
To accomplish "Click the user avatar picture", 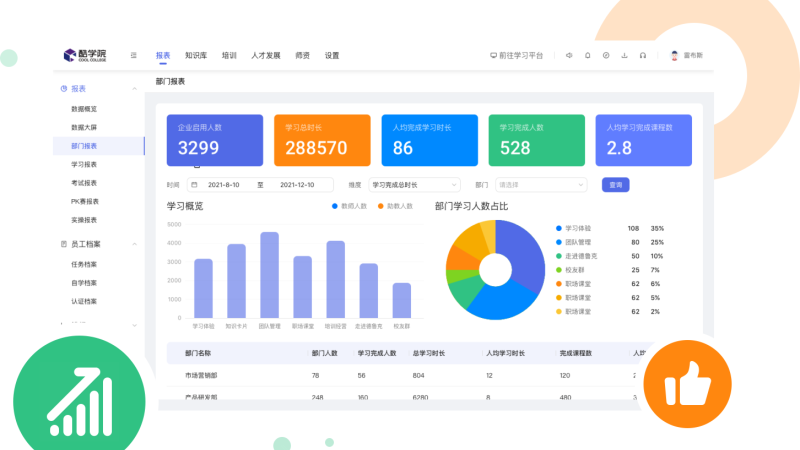I will click(674, 55).
